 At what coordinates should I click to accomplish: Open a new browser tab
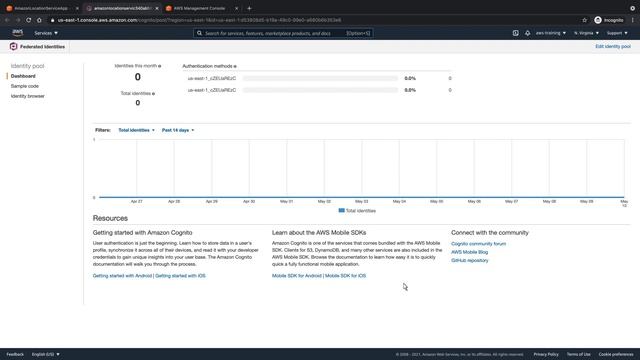[x=249, y=8]
